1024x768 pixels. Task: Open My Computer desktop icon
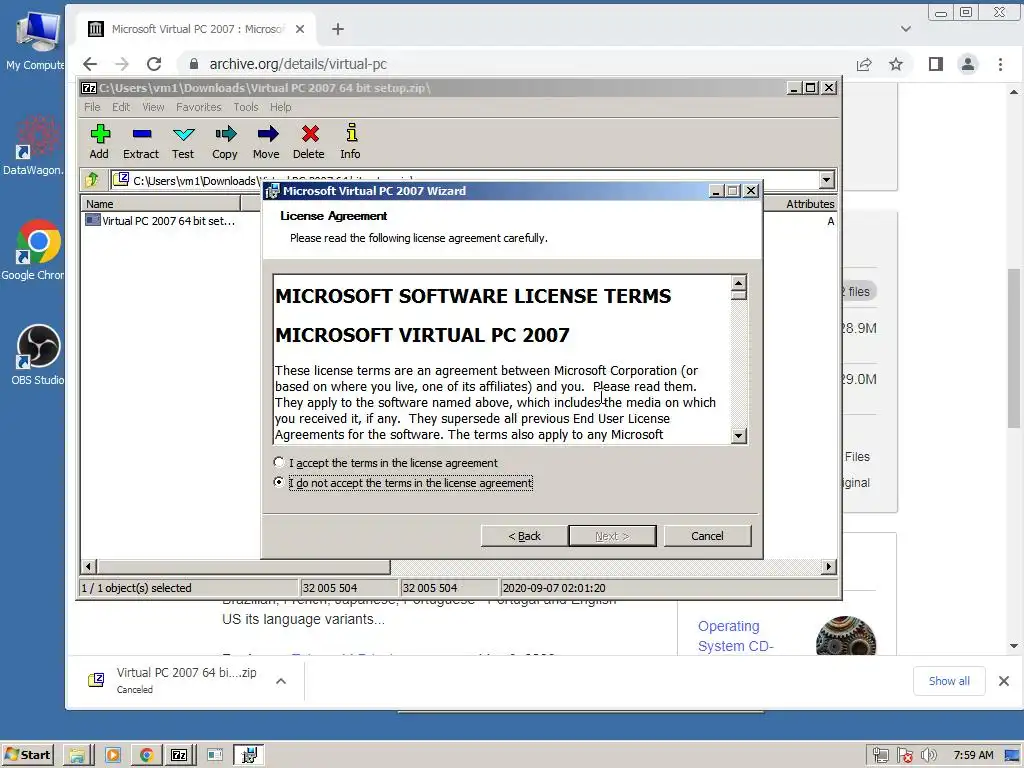(36, 40)
